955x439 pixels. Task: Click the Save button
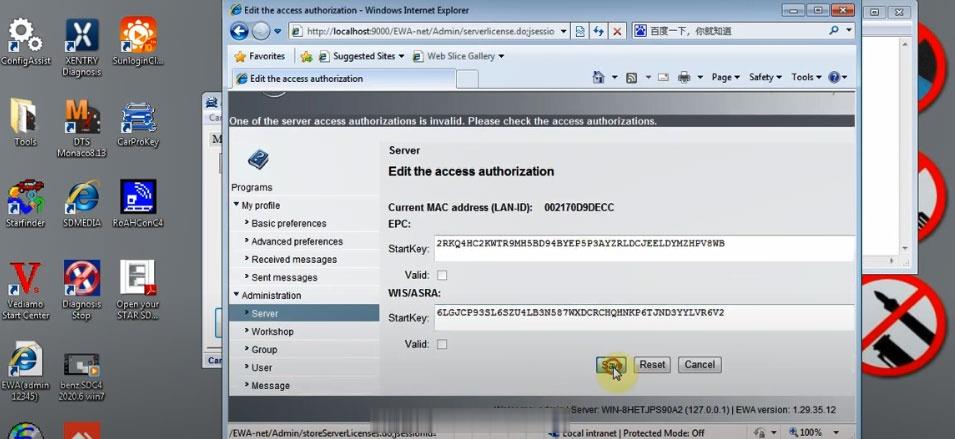pos(610,365)
